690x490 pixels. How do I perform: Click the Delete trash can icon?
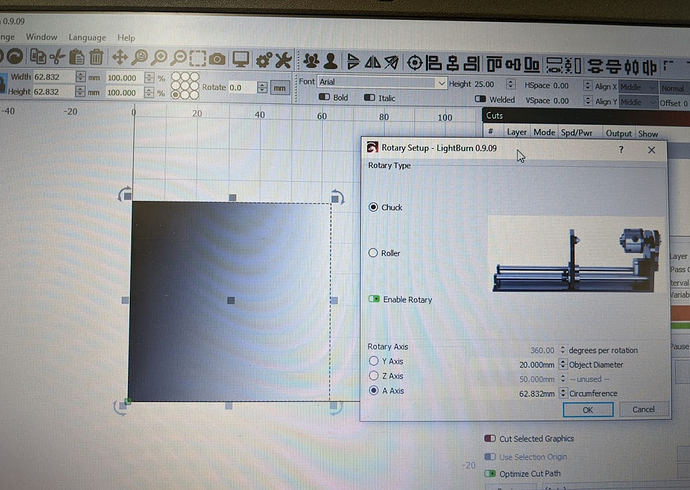(x=96, y=59)
